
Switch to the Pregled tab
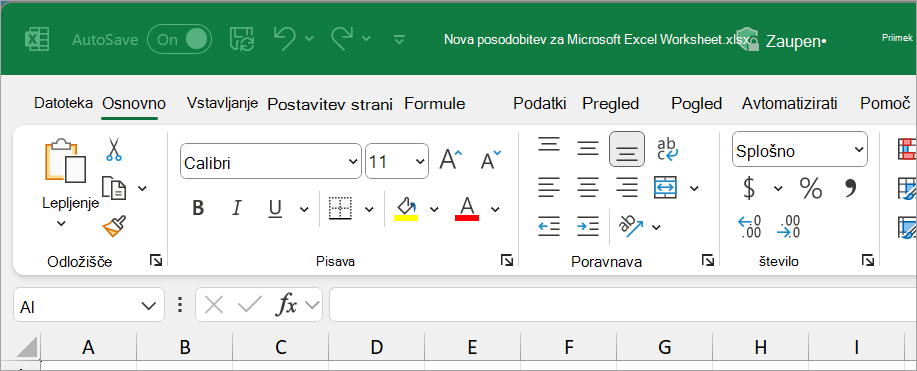tap(611, 104)
